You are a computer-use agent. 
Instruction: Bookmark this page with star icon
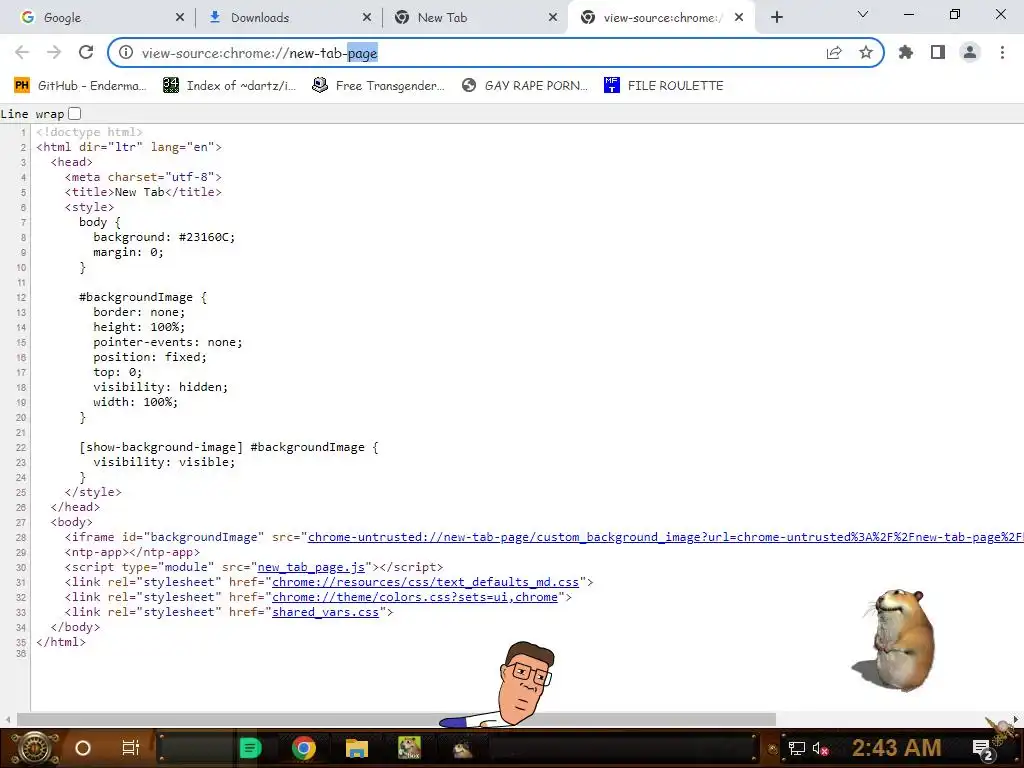pyautogui.click(x=866, y=53)
